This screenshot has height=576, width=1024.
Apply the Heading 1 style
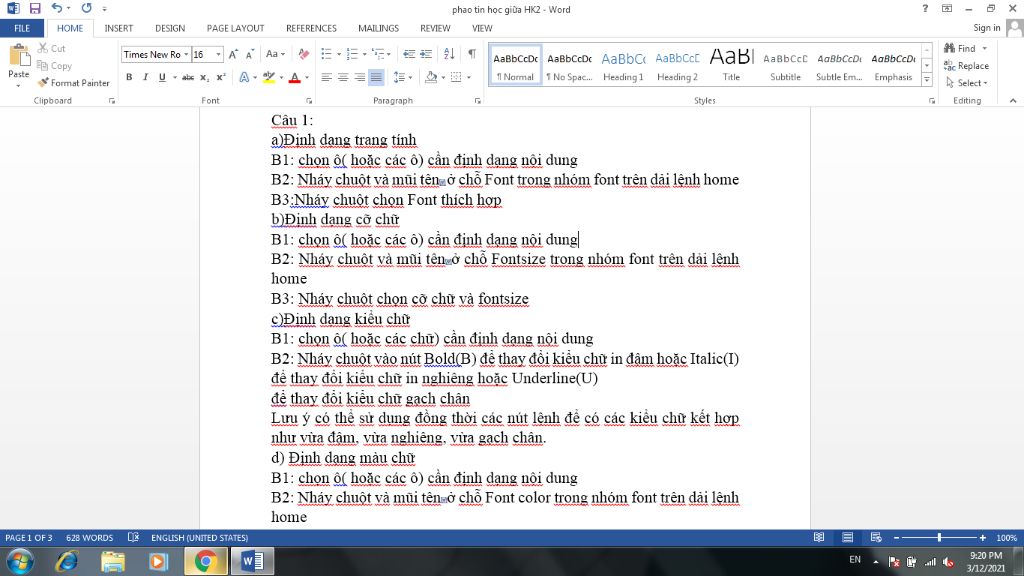tap(623, 65)
